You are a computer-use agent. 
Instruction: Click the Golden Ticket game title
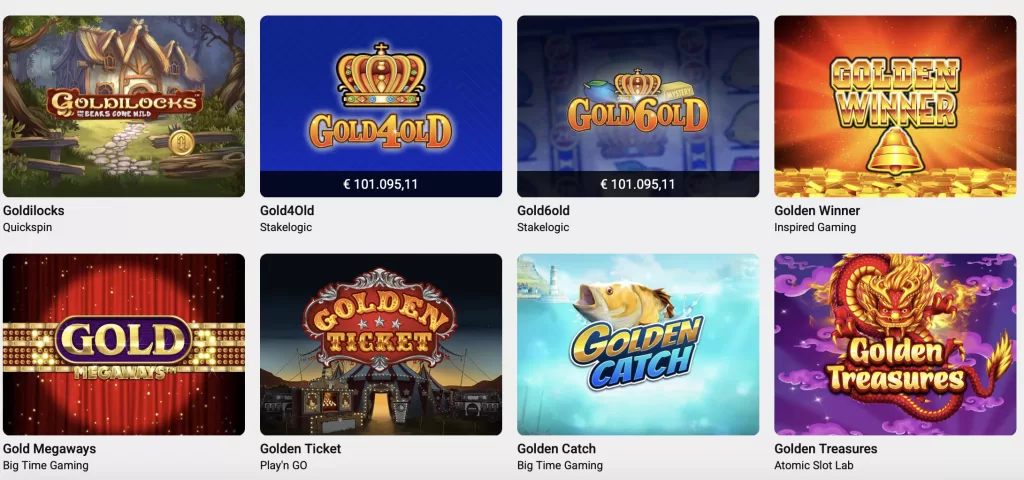click(x=300, y=449)
